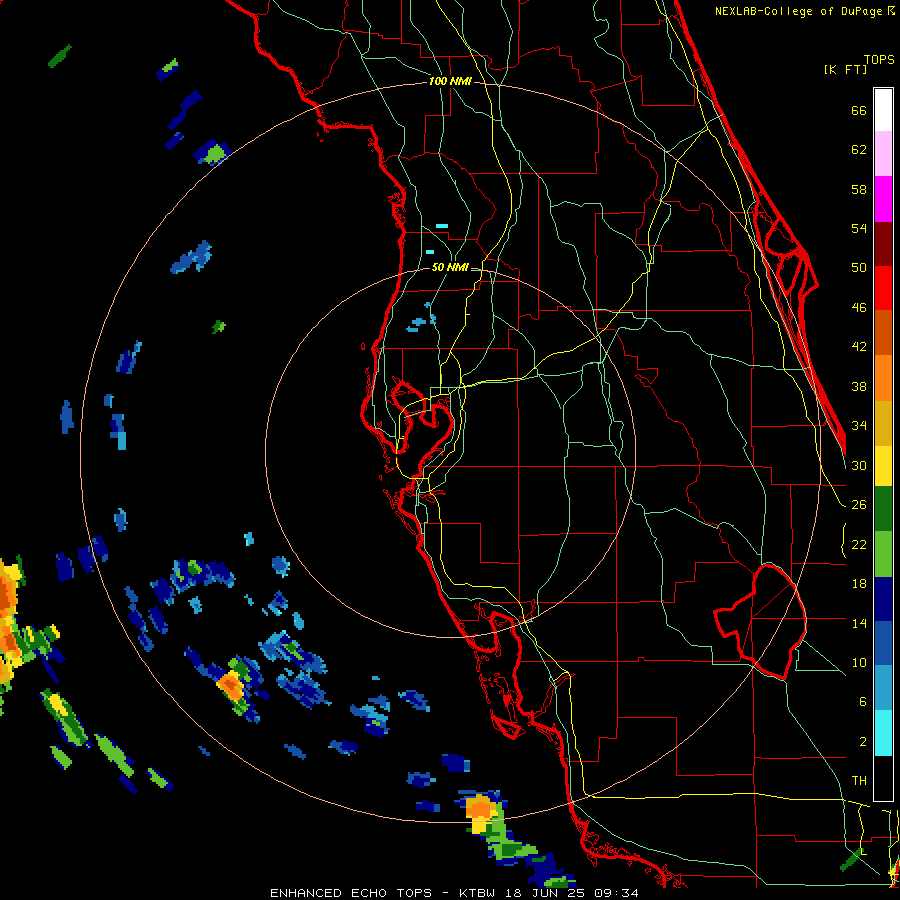Pick the dark red legend swatch

click(883, 244)
